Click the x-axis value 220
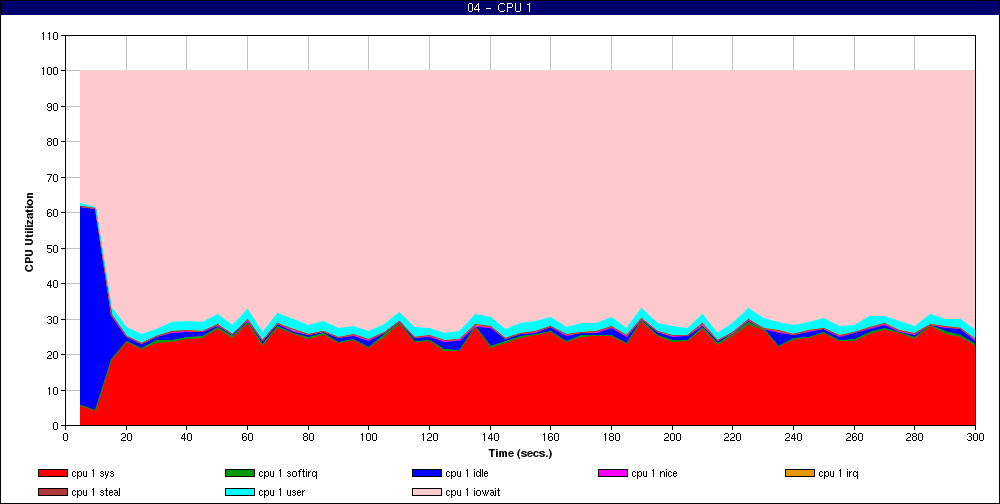The image size is (1000, 504). [x=733, y=437]
